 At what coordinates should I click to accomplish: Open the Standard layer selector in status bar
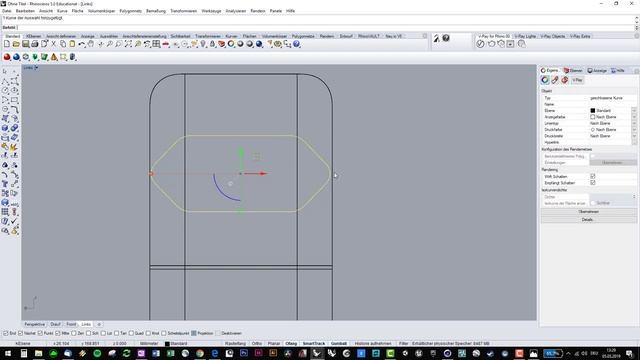(176, 344)
